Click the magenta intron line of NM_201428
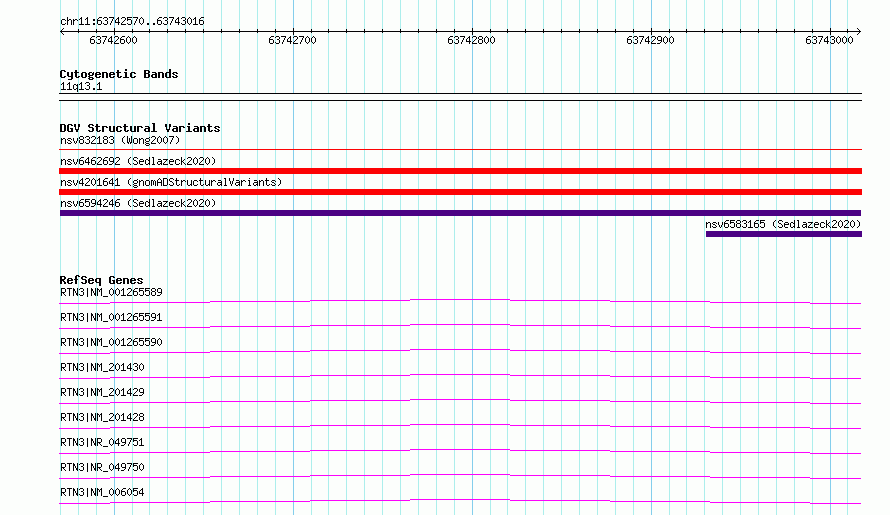The width and height of the screenshot is (890, 515). pyautogui.click(x=460, y=425)
